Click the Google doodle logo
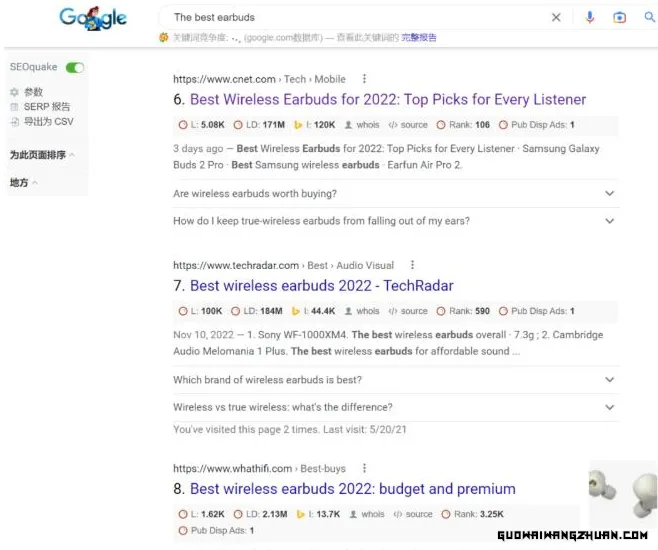658x550 pixels. 93,18
